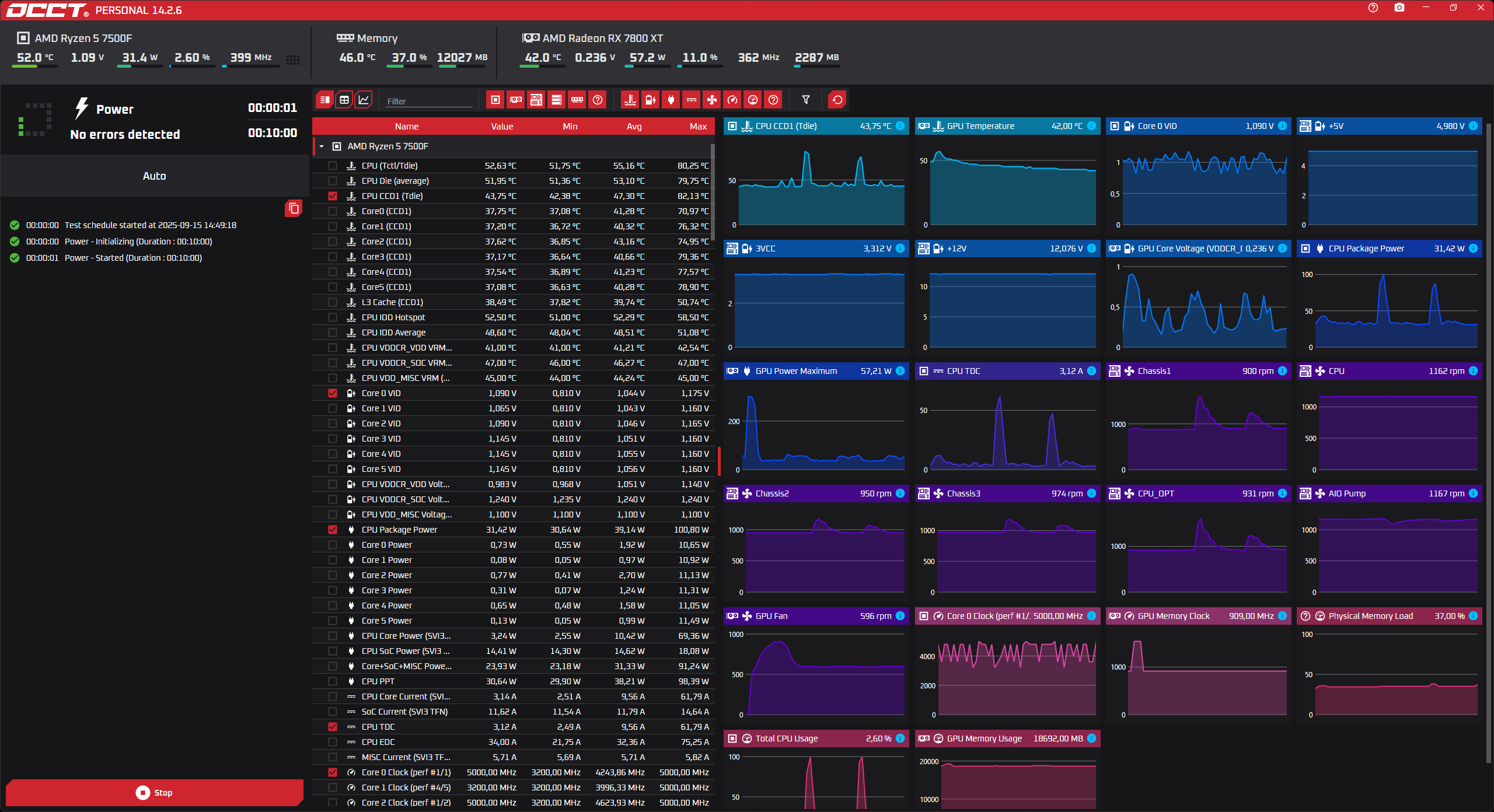Image resolution: width=1494 pixels, height=812 pixels.
Task: Switch to the table view mode
Action: [x=344, y=100]
